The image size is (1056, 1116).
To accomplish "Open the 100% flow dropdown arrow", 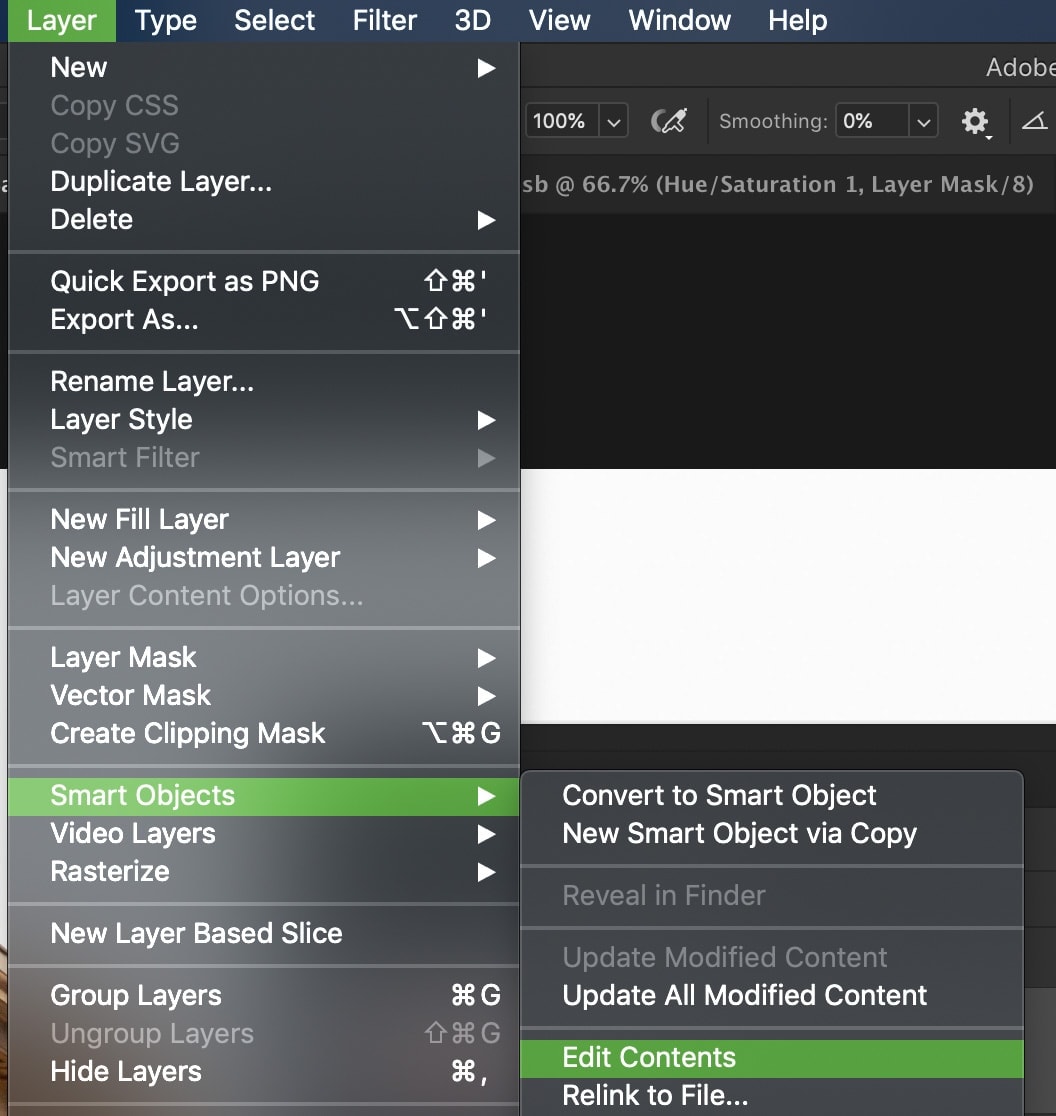I will [x=613, y=121].
